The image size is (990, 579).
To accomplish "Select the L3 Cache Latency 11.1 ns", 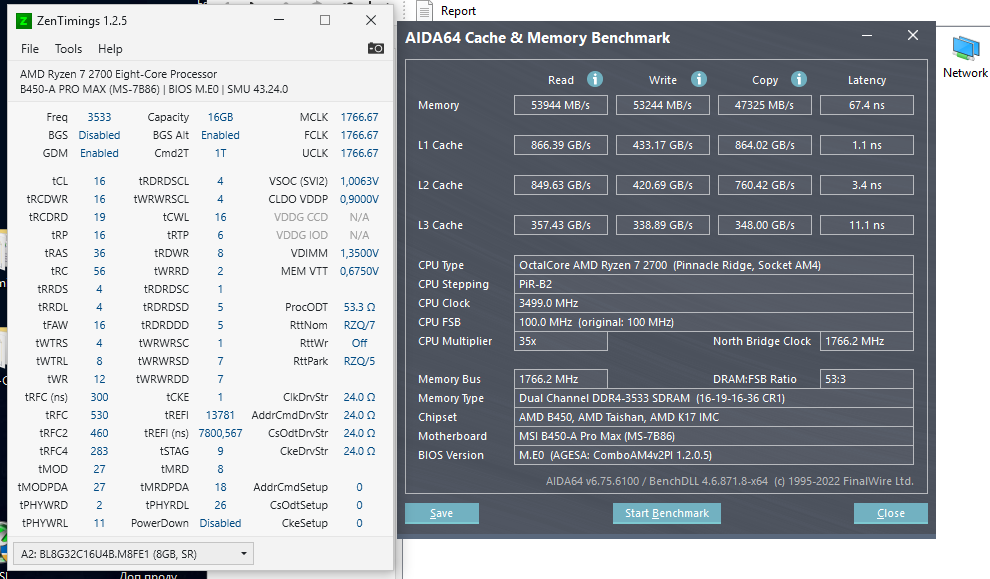I will (x=867, y=225).
